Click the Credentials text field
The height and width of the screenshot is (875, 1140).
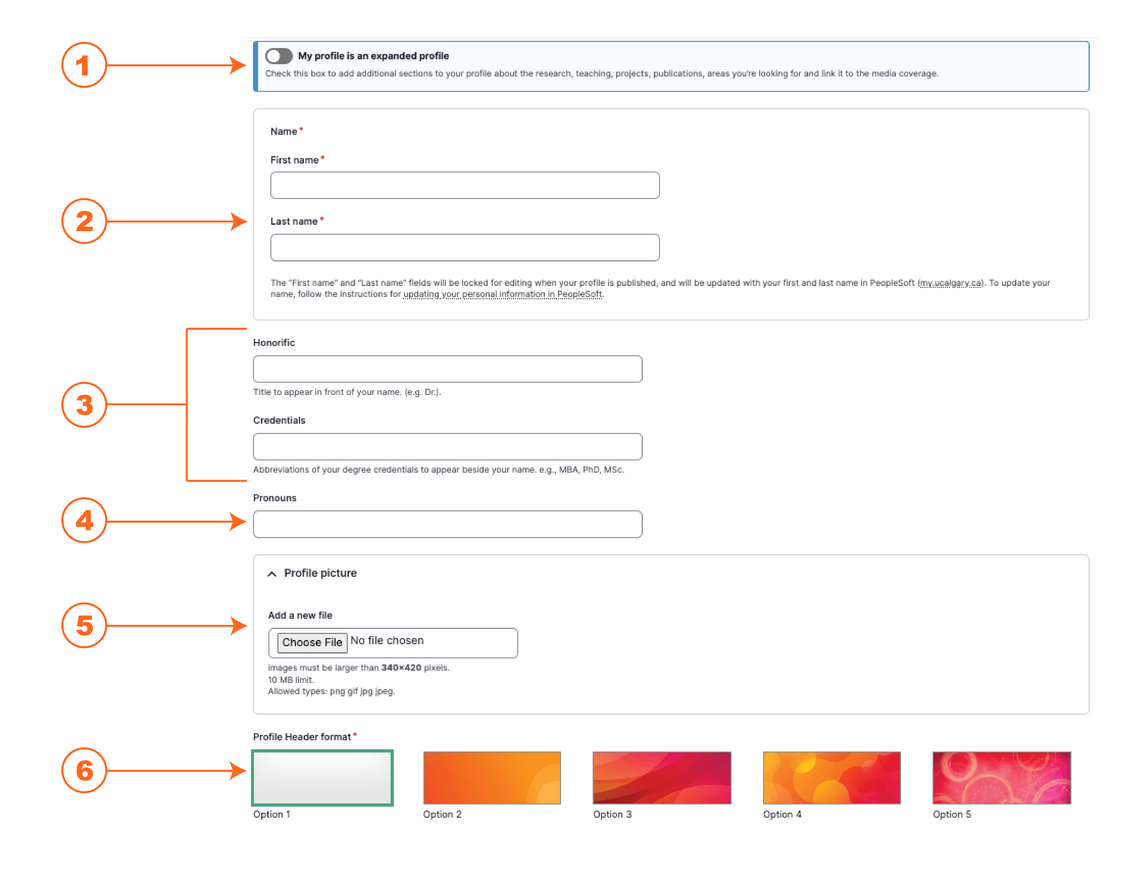(x=447, y=446)
